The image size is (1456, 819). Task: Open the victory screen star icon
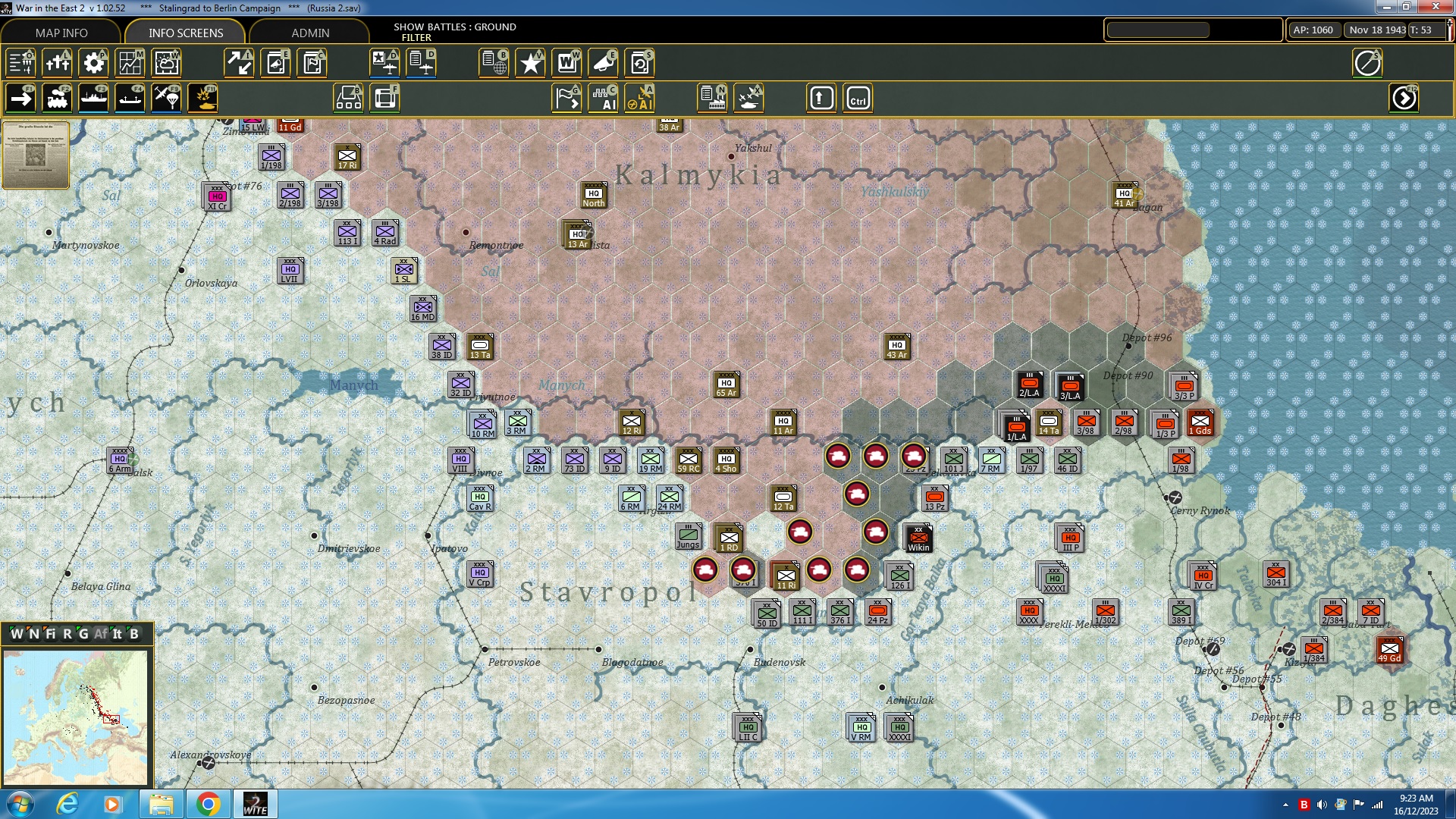point(531,63)
